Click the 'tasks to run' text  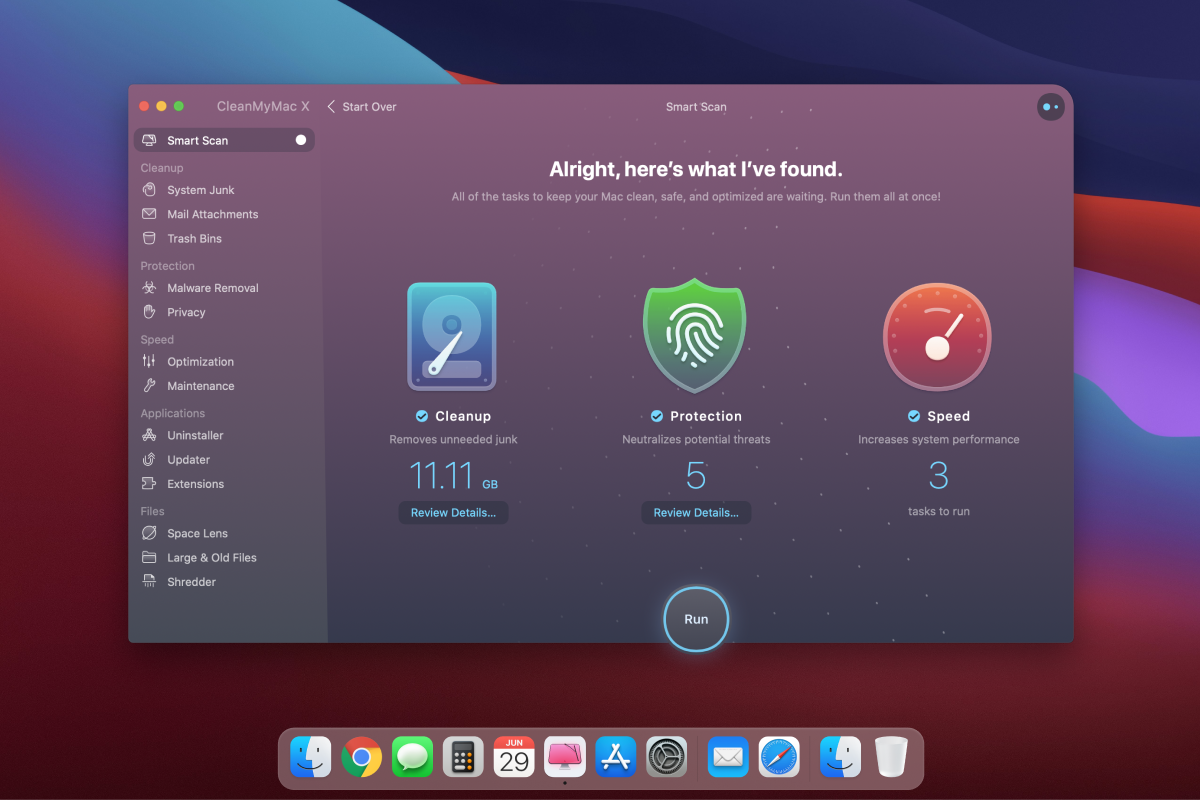[x=938, y=511]
